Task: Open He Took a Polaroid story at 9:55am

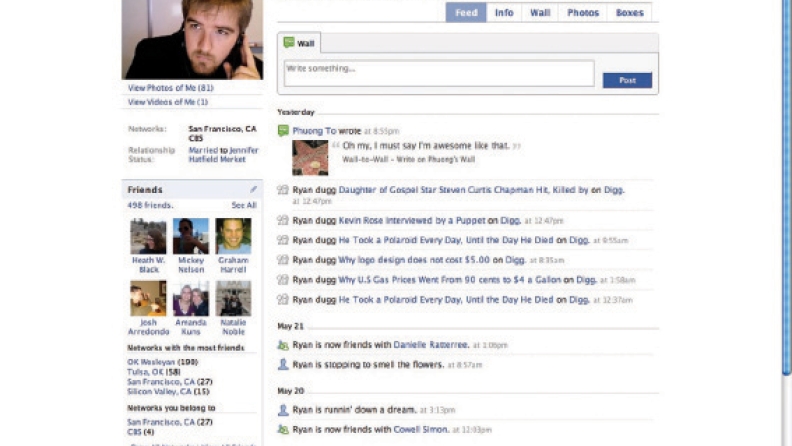Action: coord(446,240)
